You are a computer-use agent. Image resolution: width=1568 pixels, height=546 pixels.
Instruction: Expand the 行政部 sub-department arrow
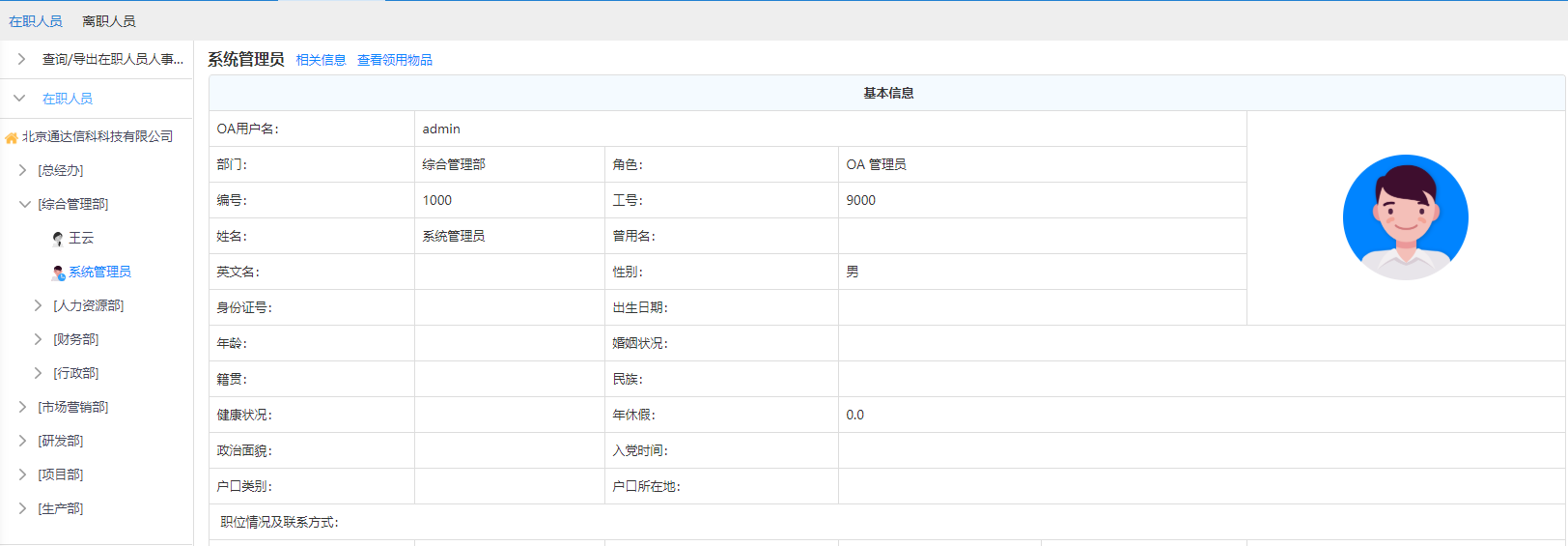pos(39,373)
